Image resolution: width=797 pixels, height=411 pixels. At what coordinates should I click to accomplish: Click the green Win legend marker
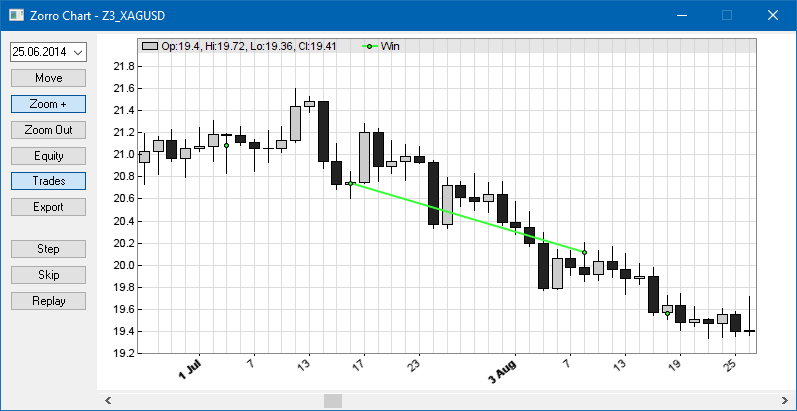click(x=369, y=46)
